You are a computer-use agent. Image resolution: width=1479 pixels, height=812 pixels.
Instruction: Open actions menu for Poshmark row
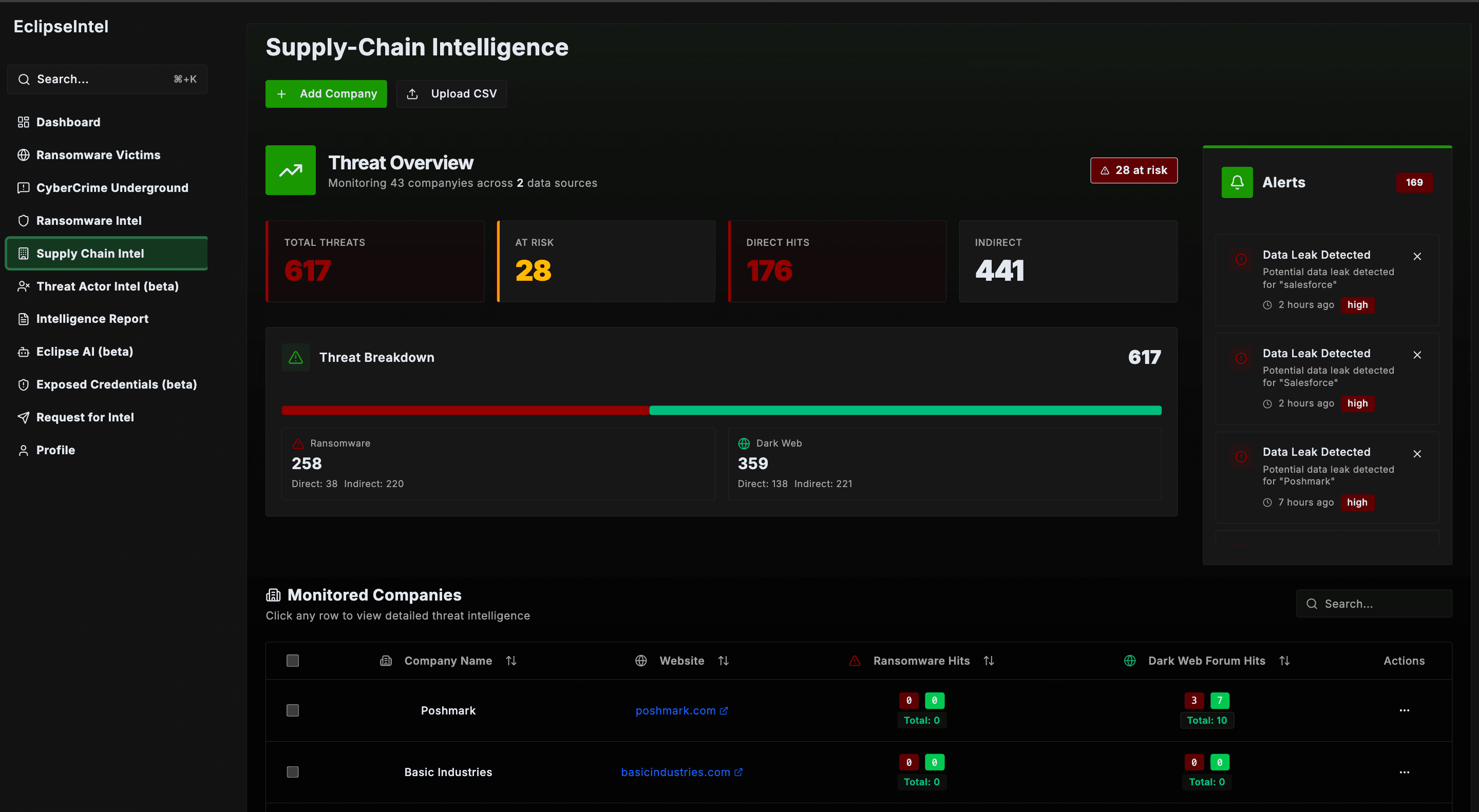click(1405, 710)
